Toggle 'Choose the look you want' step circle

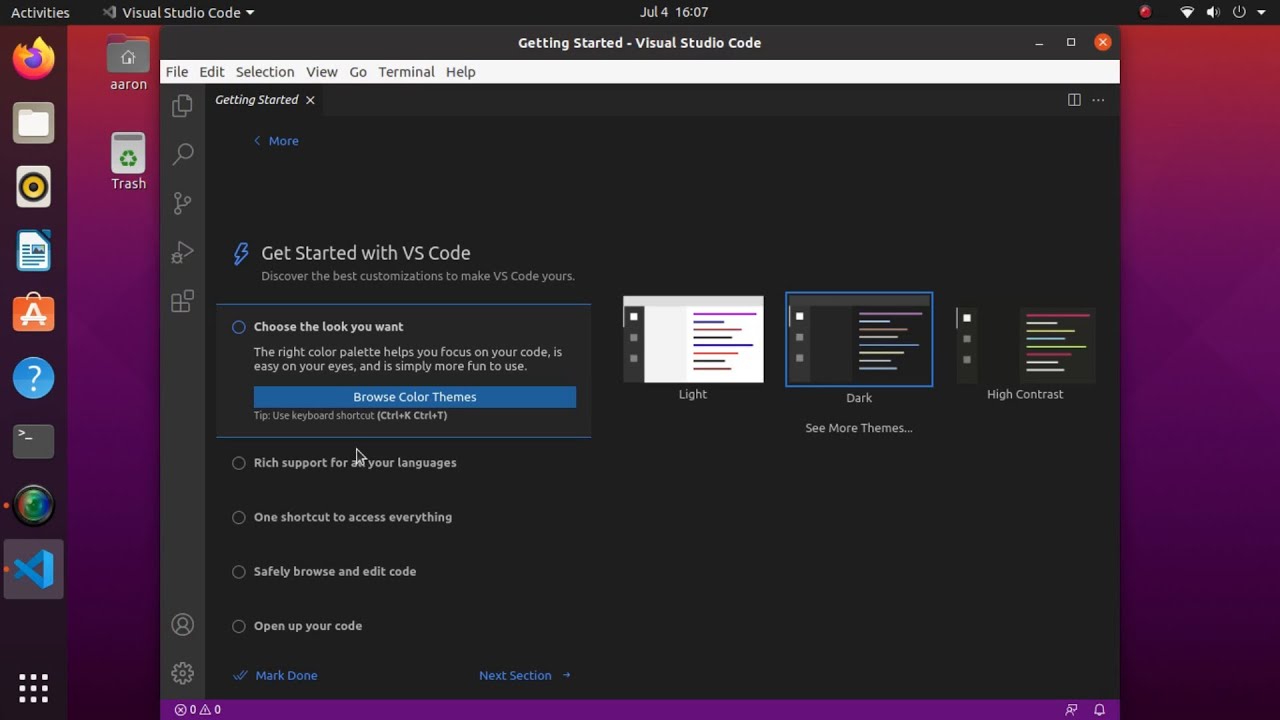(x=239, y=327)
